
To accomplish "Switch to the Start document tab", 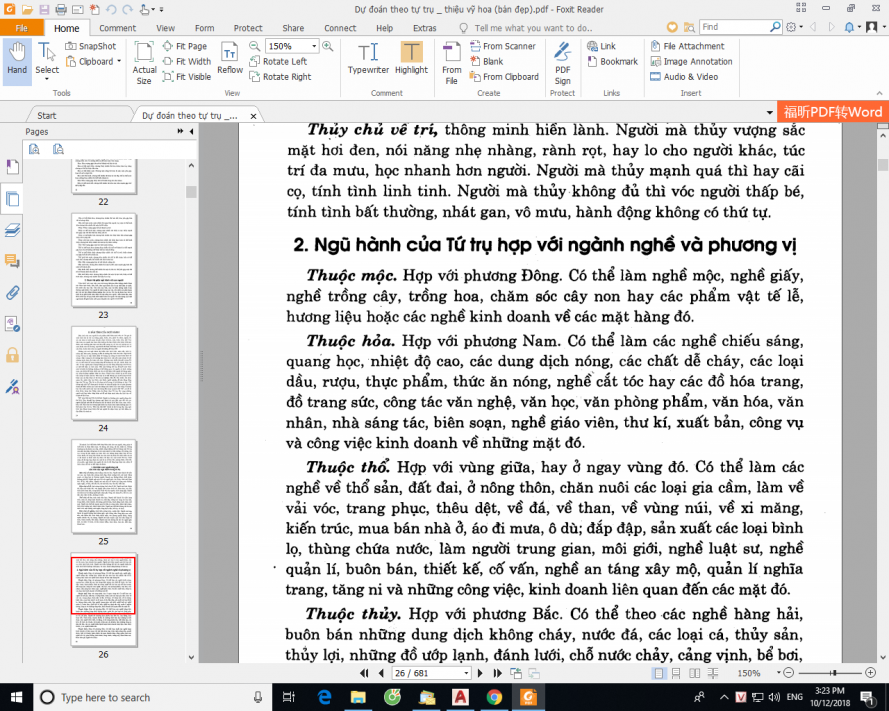I will (47, 115).
